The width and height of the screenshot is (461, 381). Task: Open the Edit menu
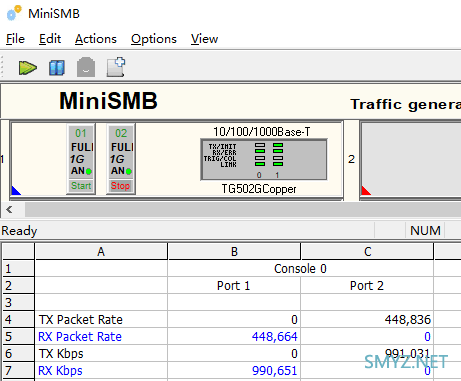coord(50,39)
